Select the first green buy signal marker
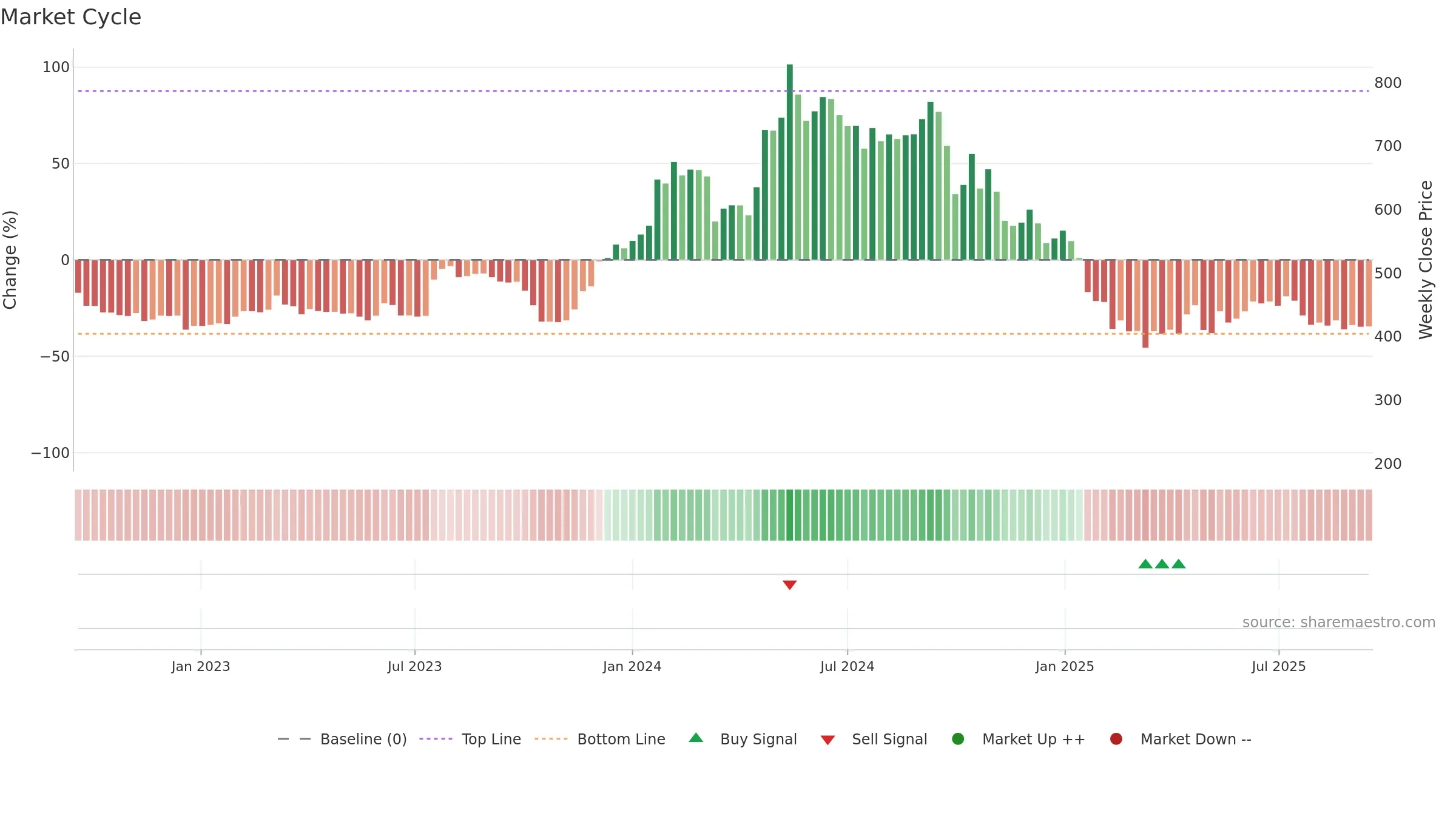Viewport: 1456px width, 819px height. click(1145, 564)
